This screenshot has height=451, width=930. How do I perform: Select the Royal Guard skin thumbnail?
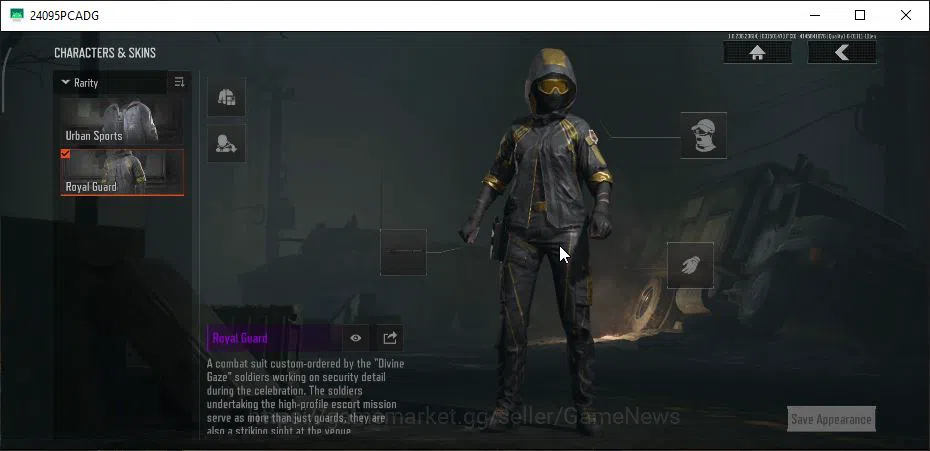[x=122, y=172]
